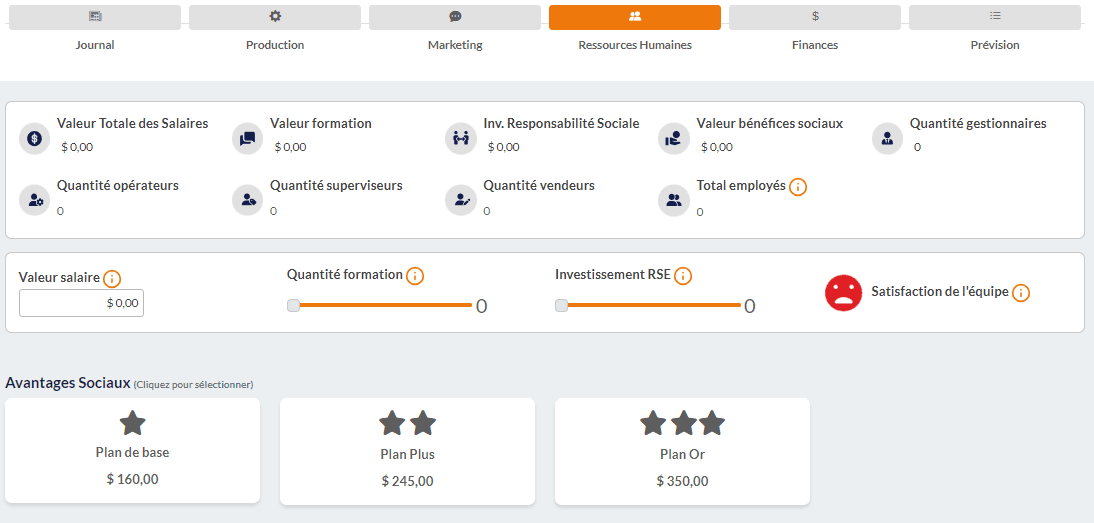Click the Valeur Totale des Salaires dollar icon
The image size is (1094, 523).
coord(35,138)
